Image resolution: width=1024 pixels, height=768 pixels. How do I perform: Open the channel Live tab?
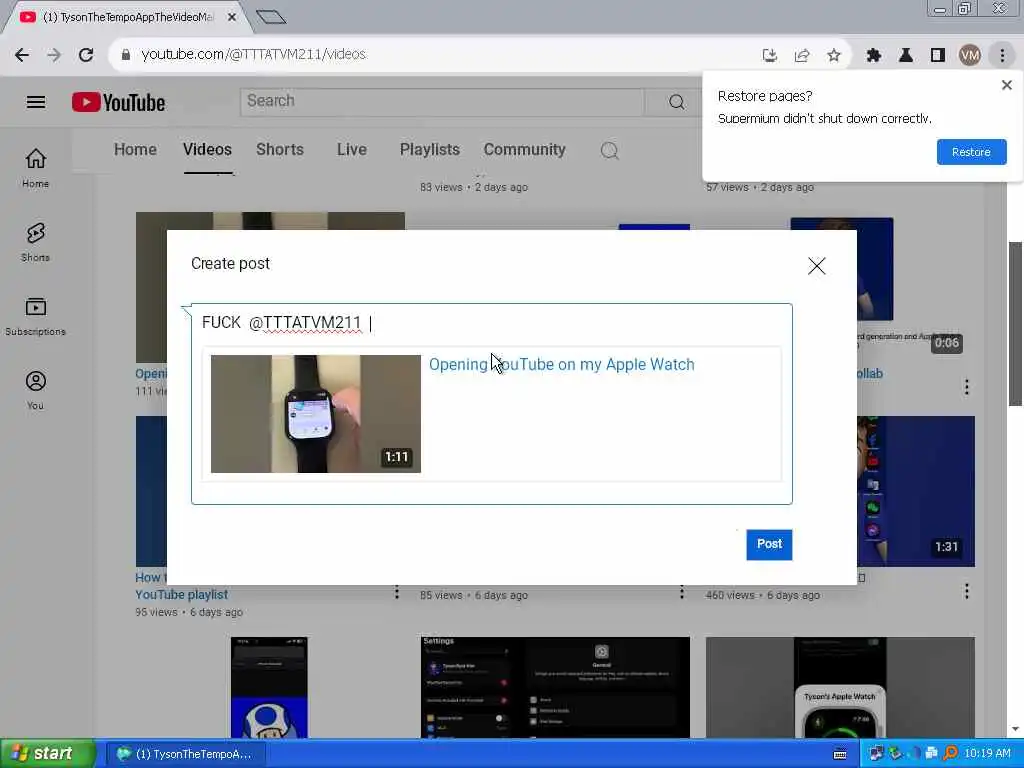coord(351,150)
